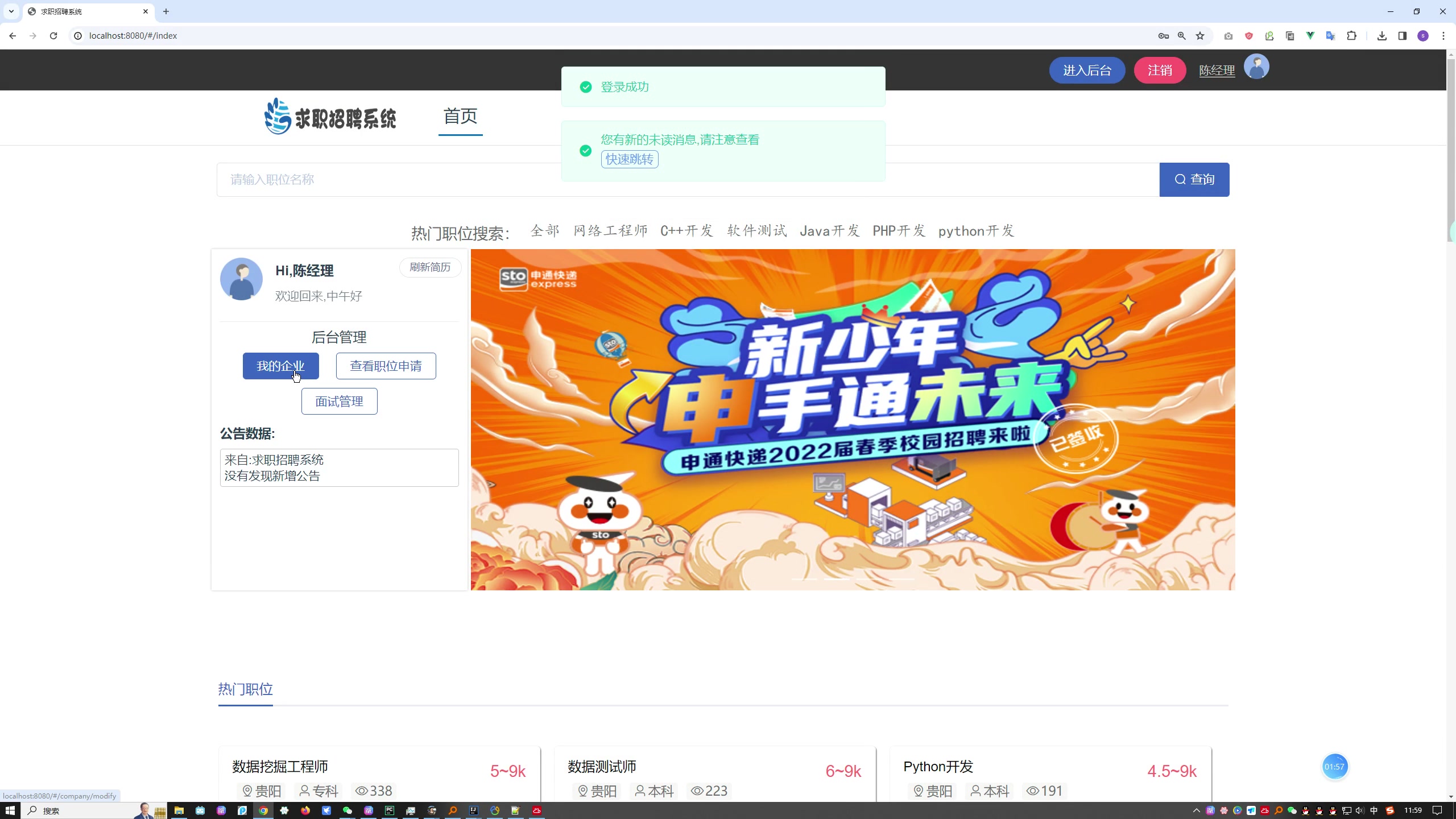This screenshot has width=1456, height=819.
Task: Select the C++开发 hot search tag
Action: click(x=686, y=231)
